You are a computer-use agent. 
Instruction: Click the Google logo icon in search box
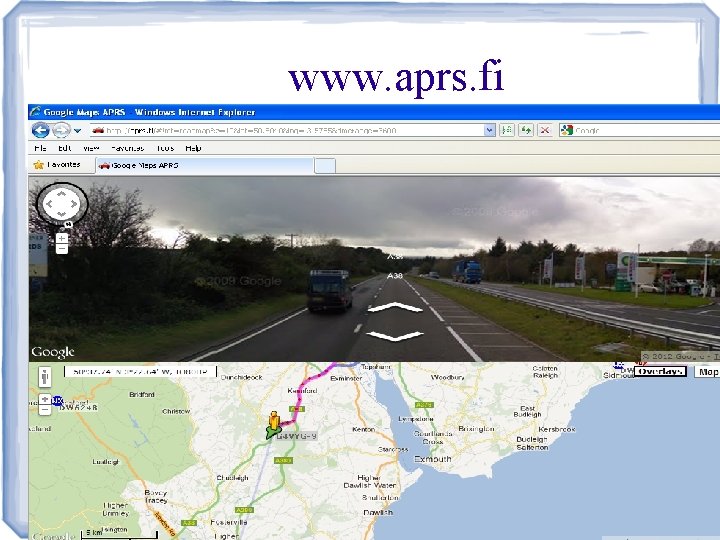tap(567, 130)
